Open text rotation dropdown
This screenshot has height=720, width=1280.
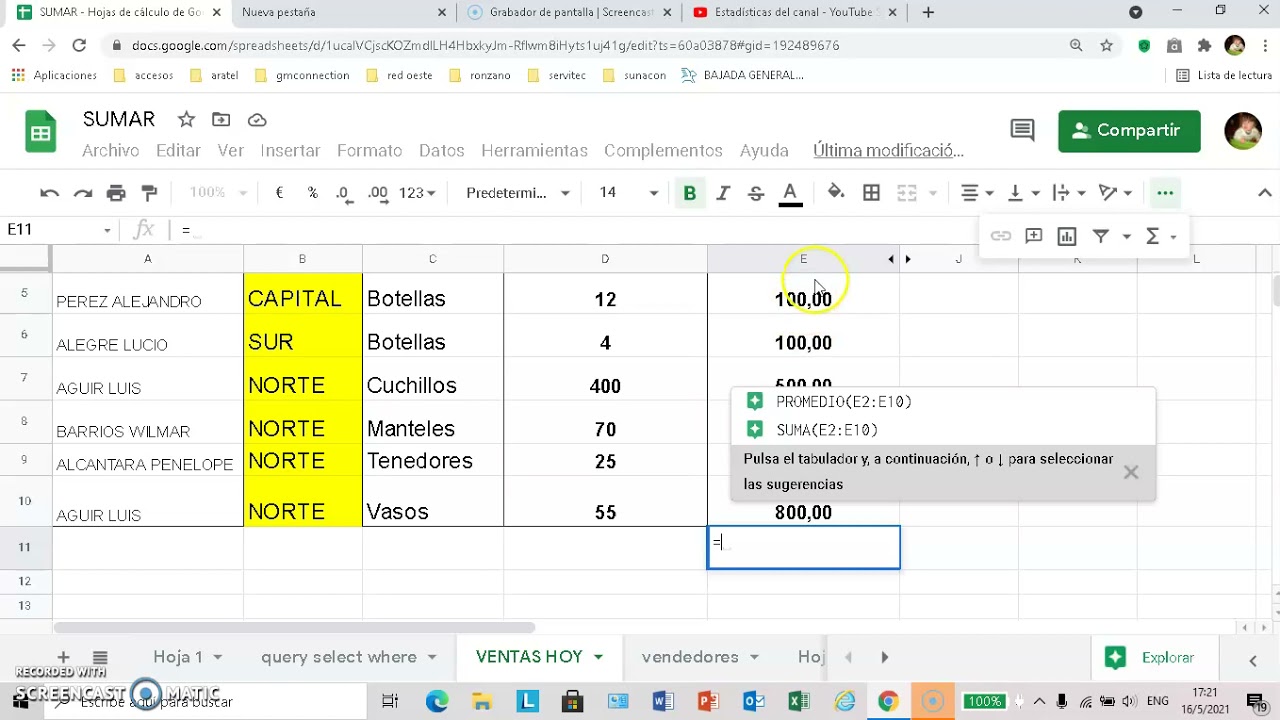[1115, 193]
